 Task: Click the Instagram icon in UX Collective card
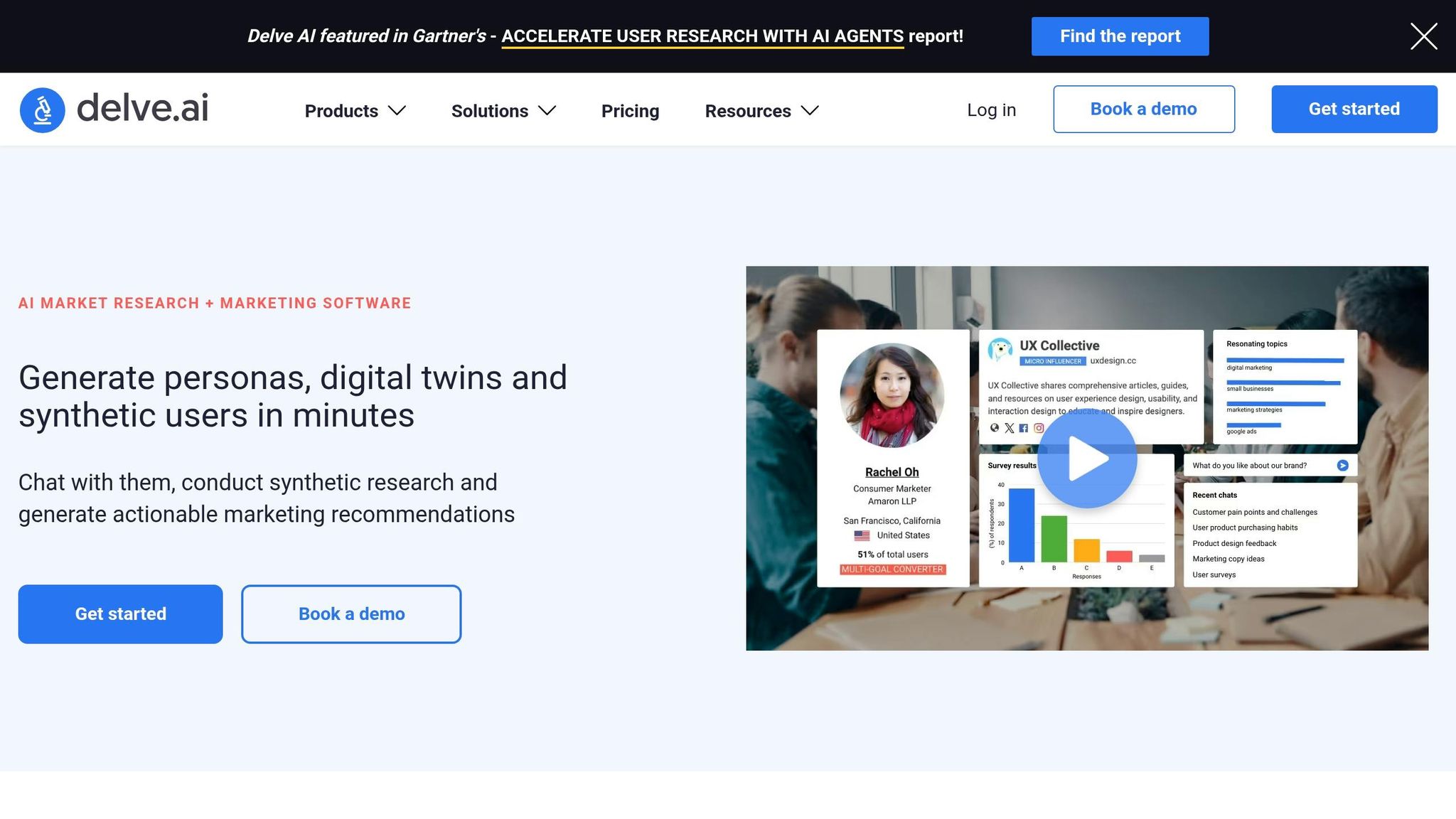pos(1039,428)
